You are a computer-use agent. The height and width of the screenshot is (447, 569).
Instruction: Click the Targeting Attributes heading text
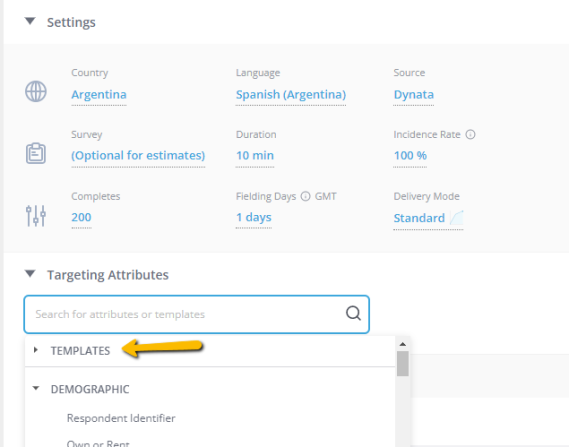[108, 275]
